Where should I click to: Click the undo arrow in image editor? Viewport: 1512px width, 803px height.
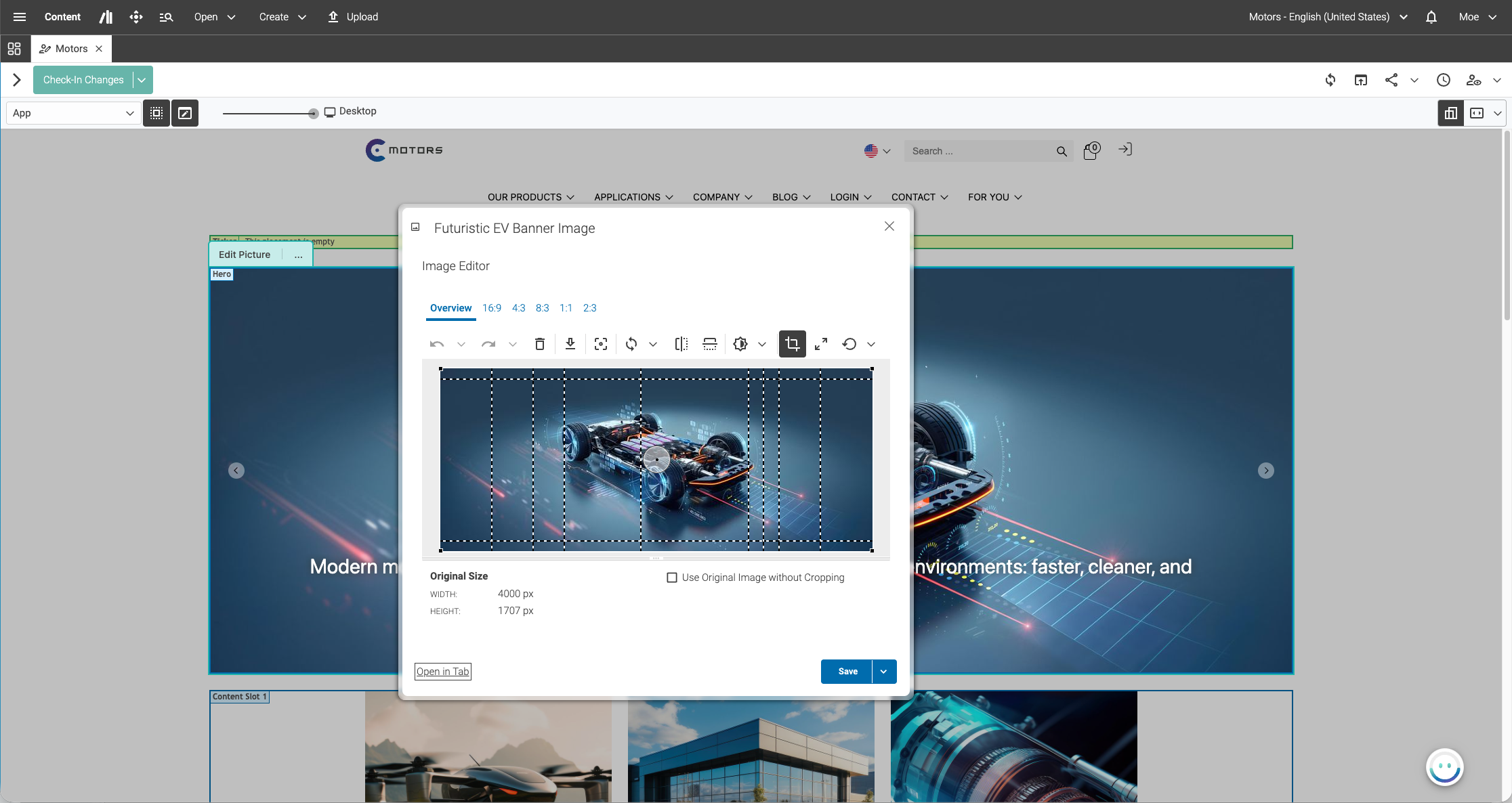[x=436, y=344]
